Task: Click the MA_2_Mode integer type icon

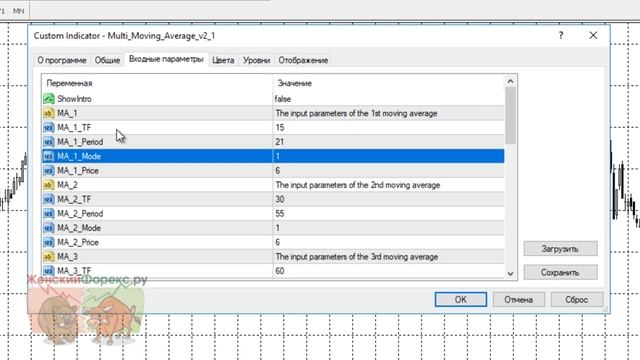Action: coord(49,228)
